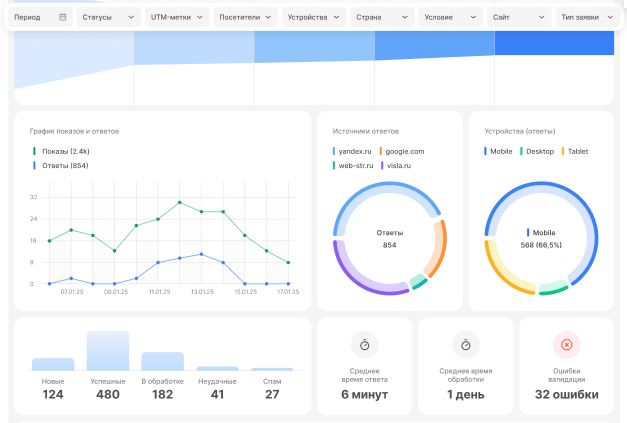The image size is (627, 423).
Task: Click the 854 total in sources donut
Action: (x=389, y=245)
